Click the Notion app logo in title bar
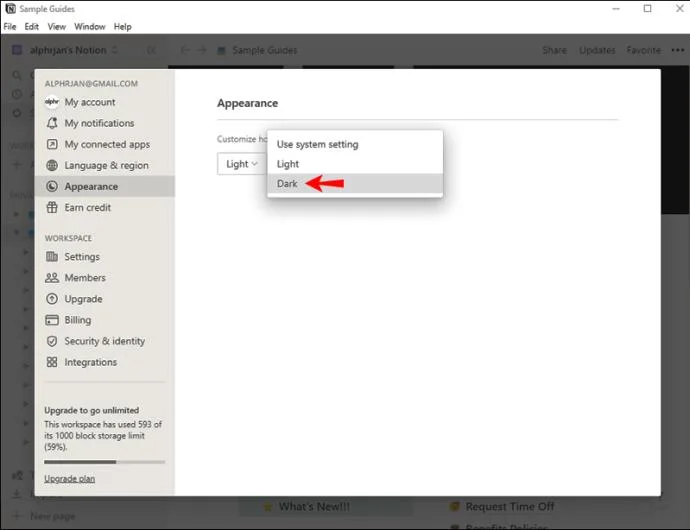The width and height of the screenshot is (690, 530). coord(11,8)
